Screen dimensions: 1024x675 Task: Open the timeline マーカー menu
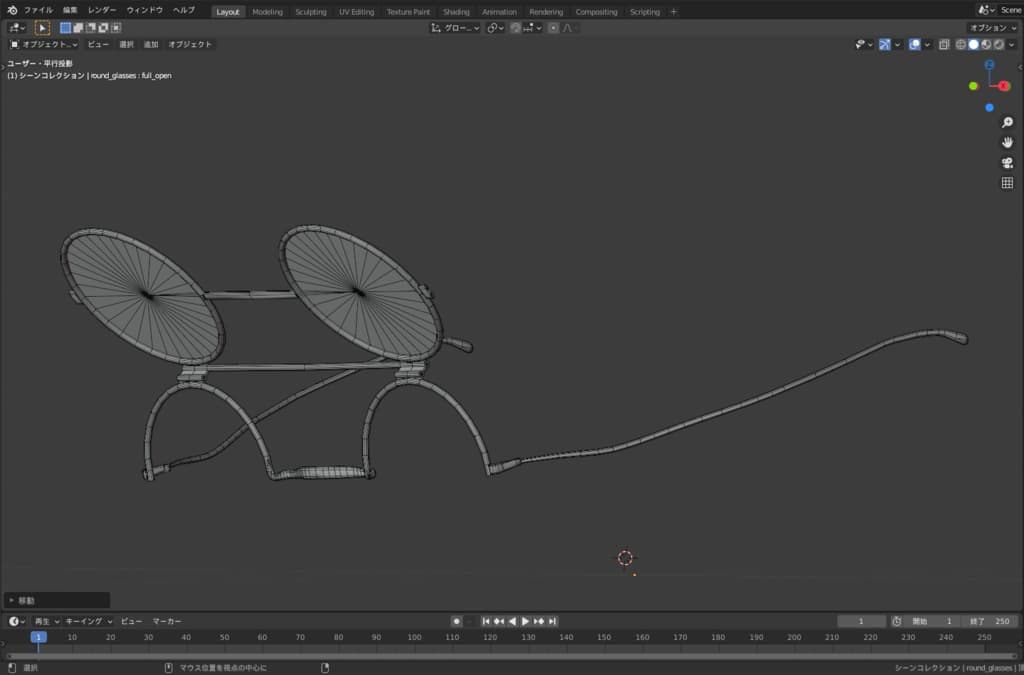point(167,621)
